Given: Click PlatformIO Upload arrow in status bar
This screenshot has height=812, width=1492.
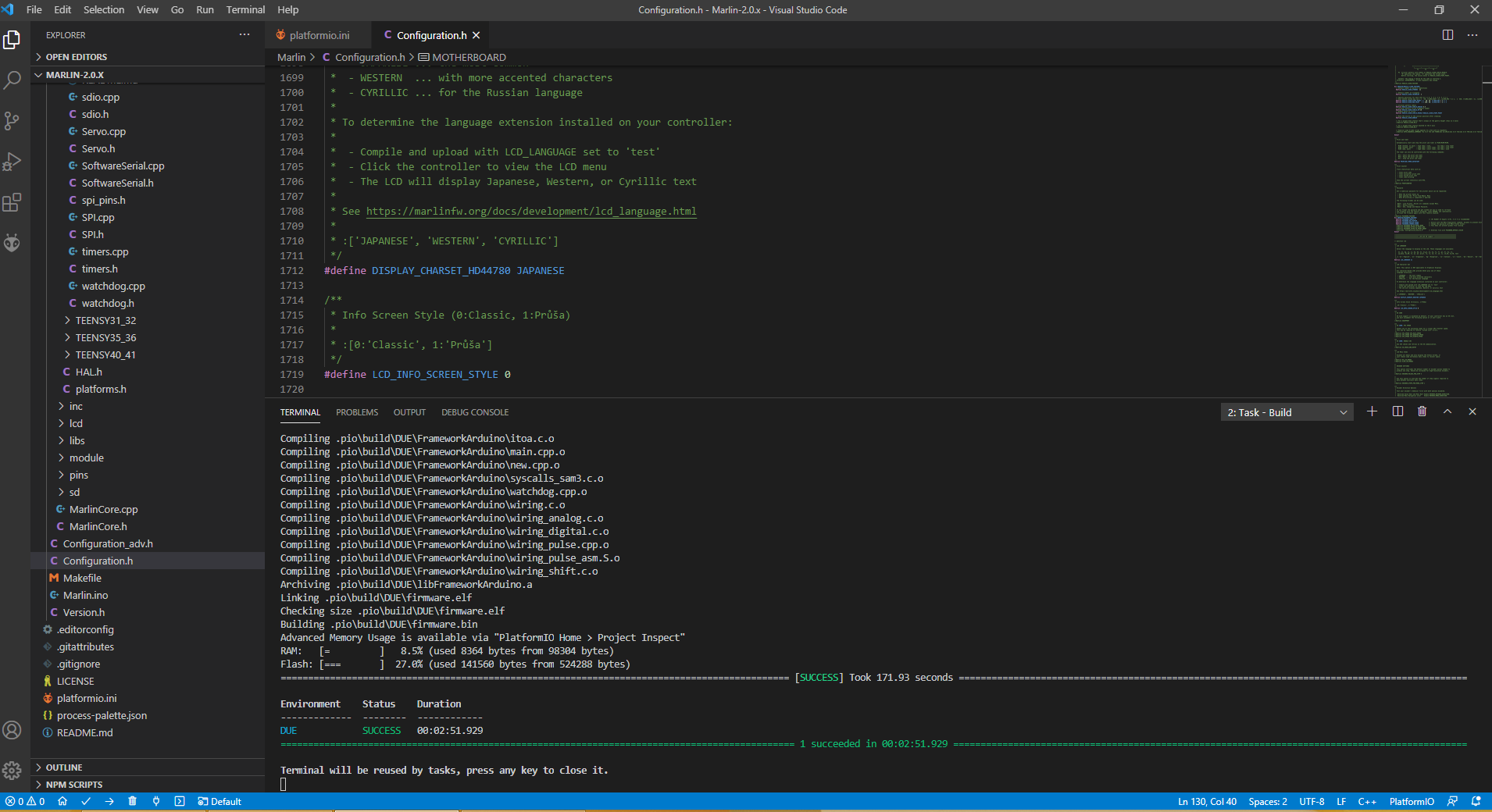Looking at the screenshot, I should tap(109, 801).
